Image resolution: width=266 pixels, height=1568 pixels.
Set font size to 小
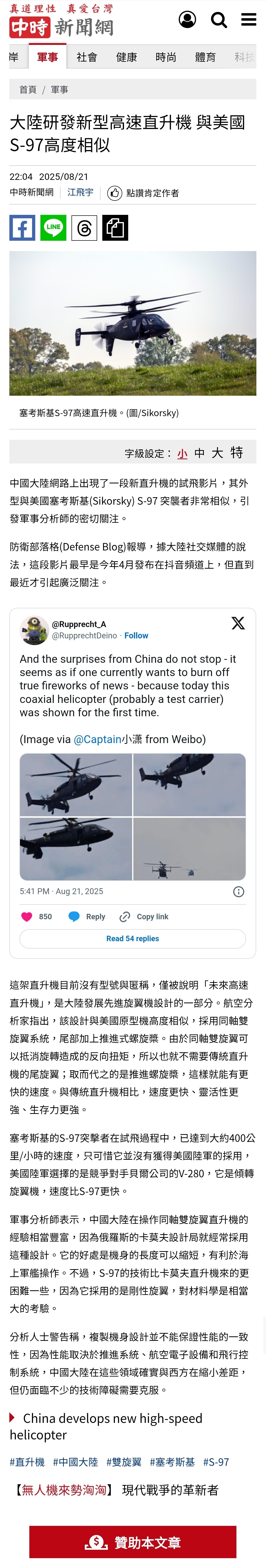click(x=182, y=454)
